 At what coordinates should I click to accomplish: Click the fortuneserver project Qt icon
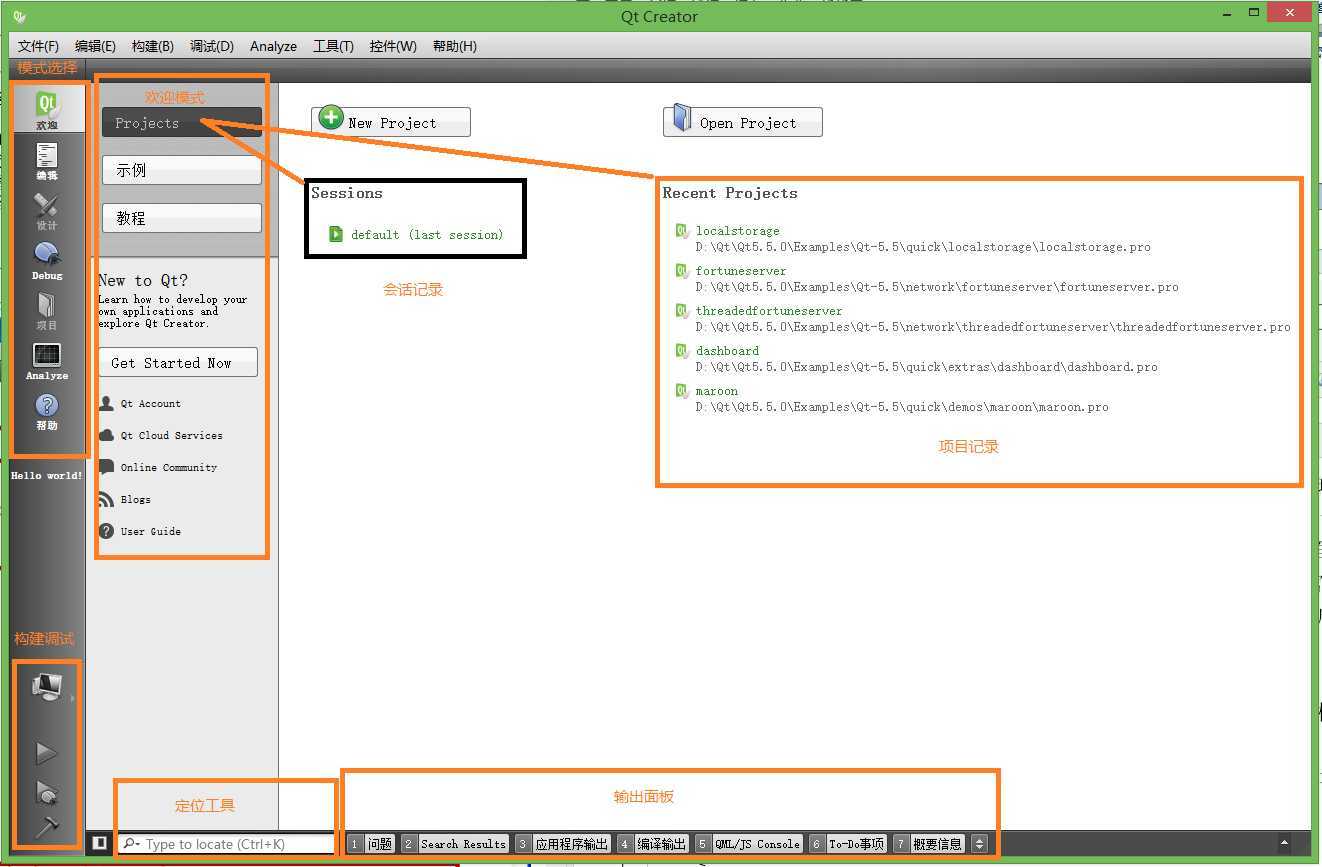[x=682, y=271]
